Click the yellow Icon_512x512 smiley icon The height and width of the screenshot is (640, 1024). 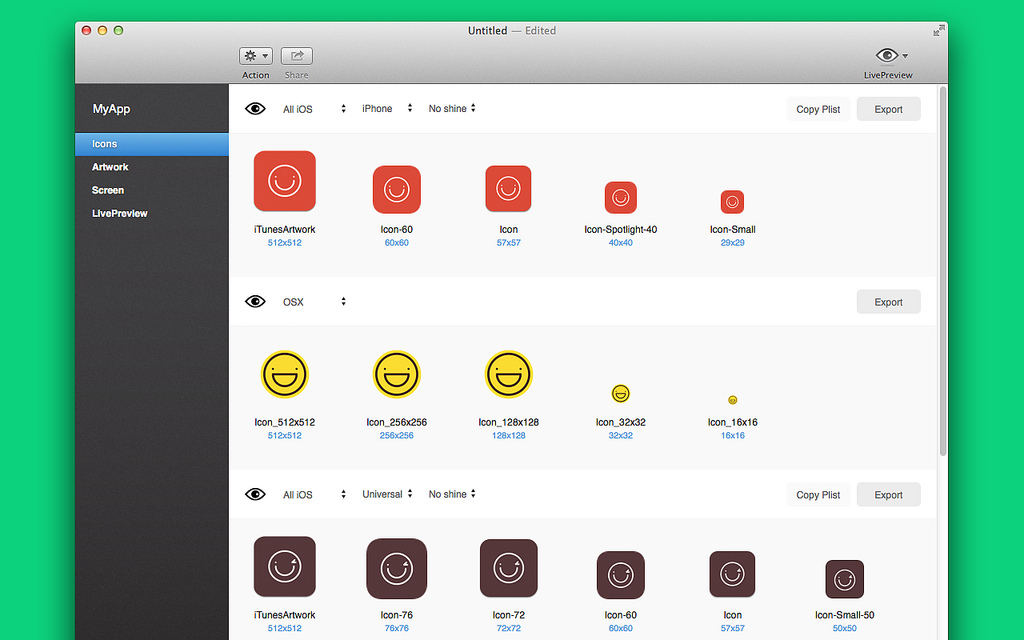(x=284, y=374)
